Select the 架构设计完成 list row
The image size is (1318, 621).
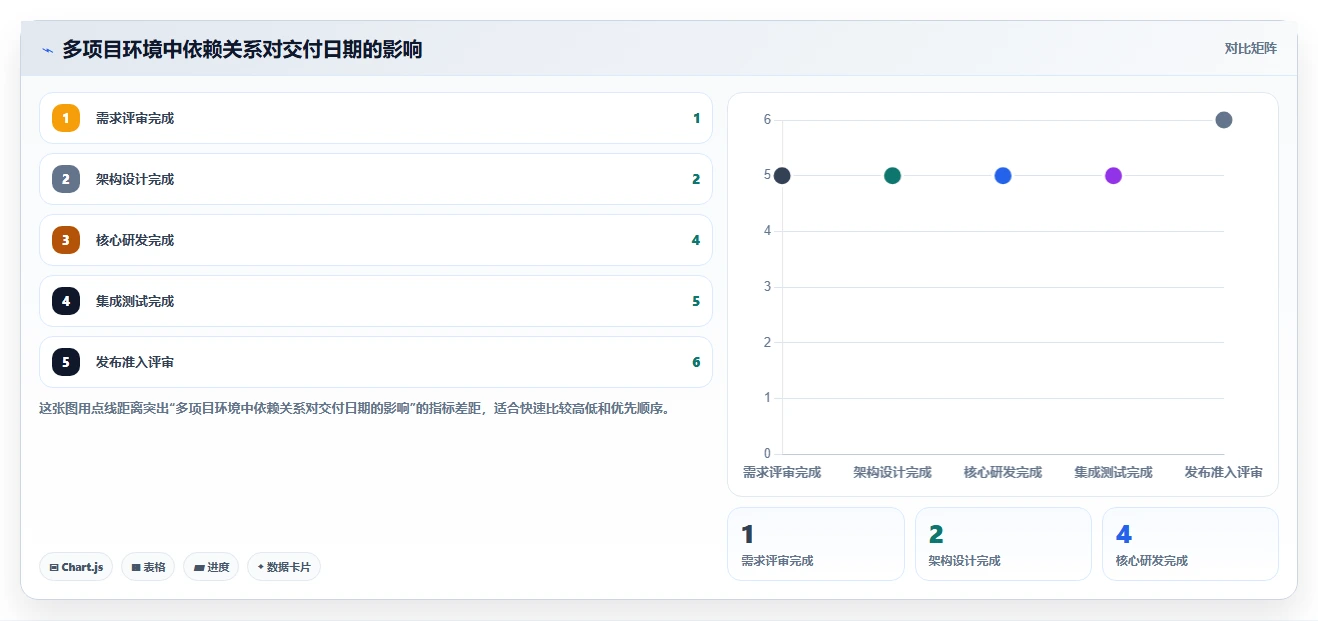[x=376, y=179]
